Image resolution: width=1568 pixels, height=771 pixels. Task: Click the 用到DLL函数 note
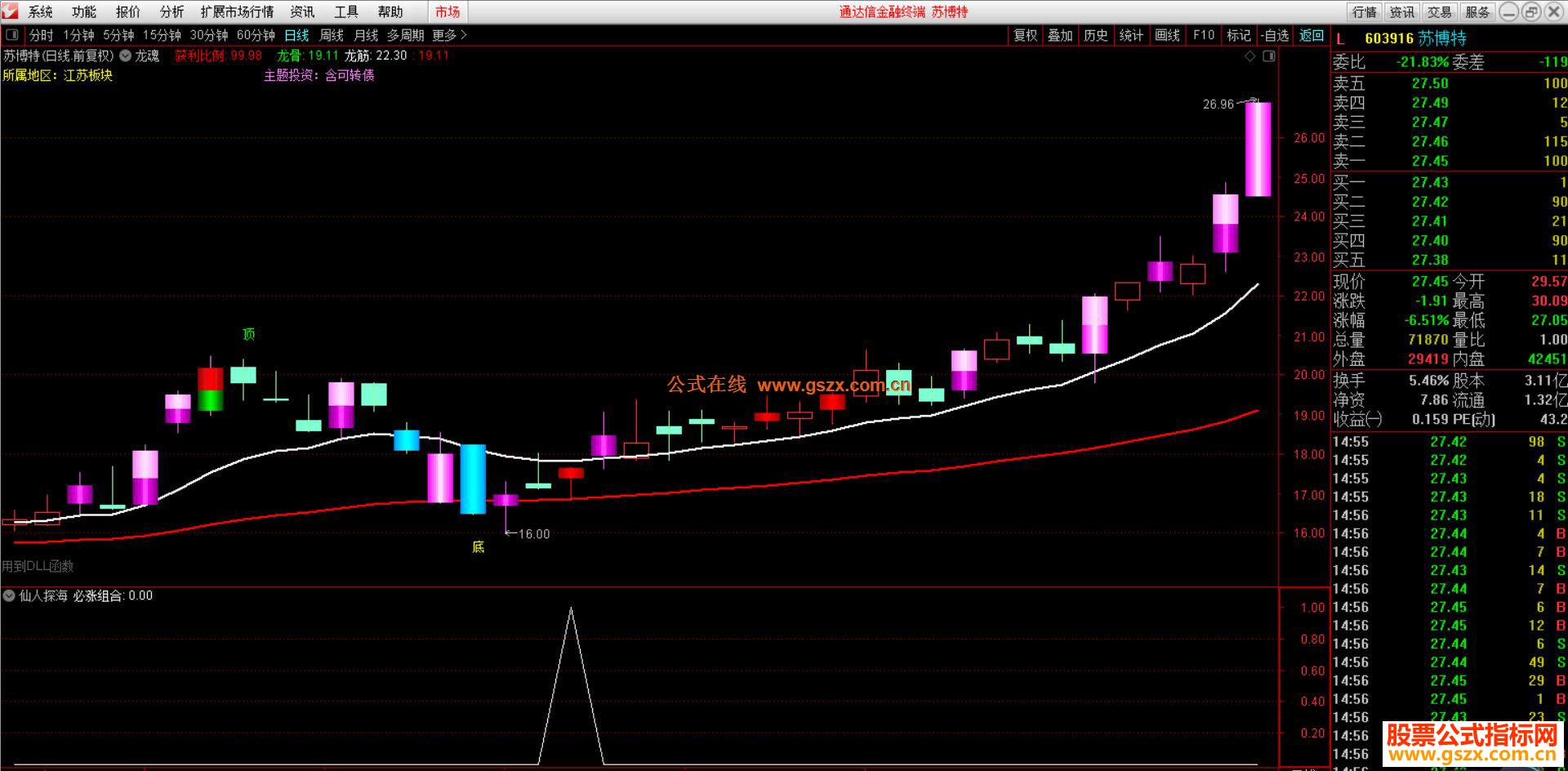click(38, 566)
